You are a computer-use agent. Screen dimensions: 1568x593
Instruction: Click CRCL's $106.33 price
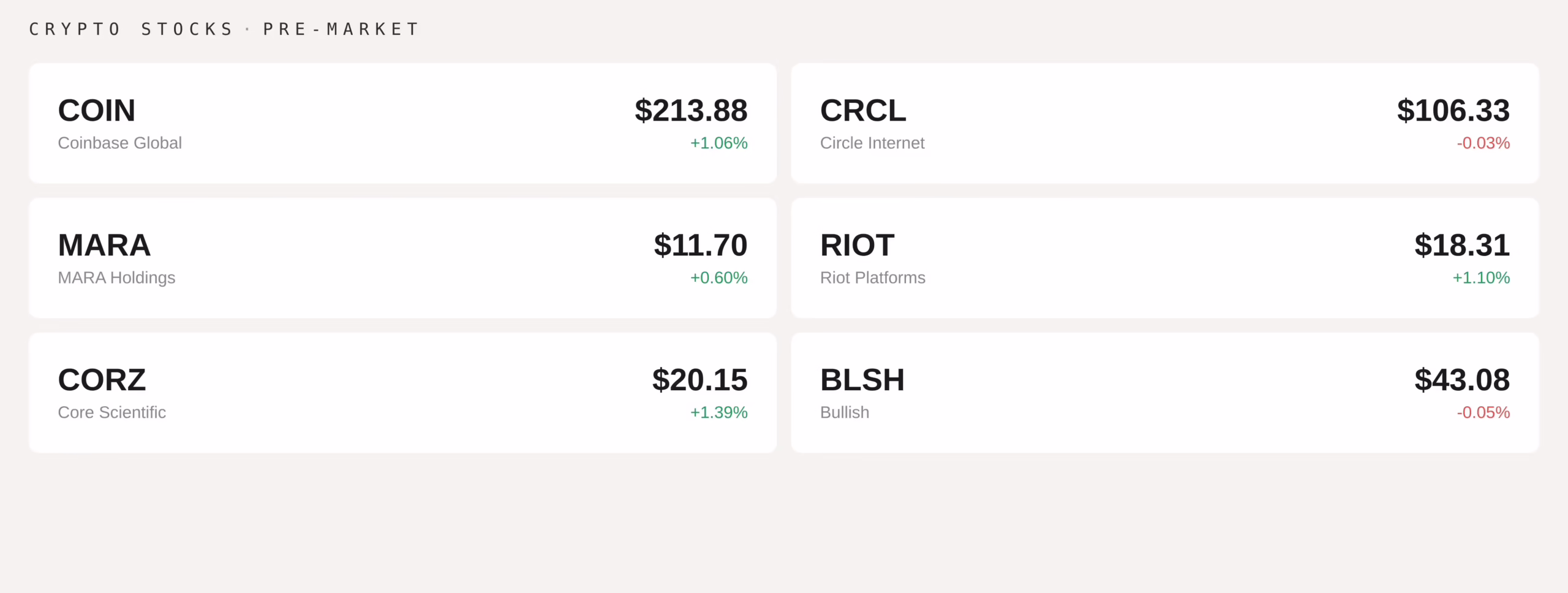coord(1453,111)
